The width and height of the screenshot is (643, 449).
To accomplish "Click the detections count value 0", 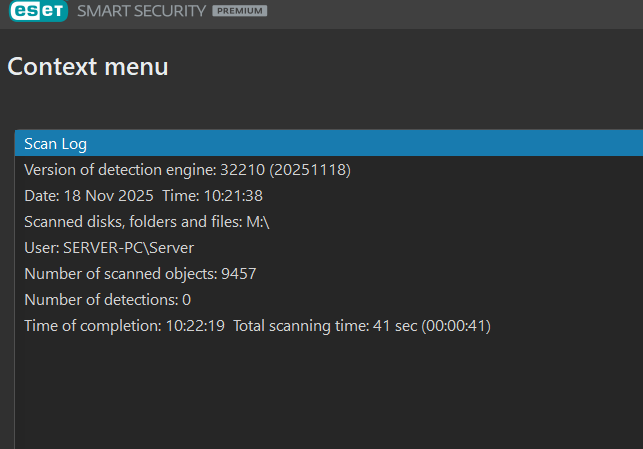I will (x=187, y=299).
